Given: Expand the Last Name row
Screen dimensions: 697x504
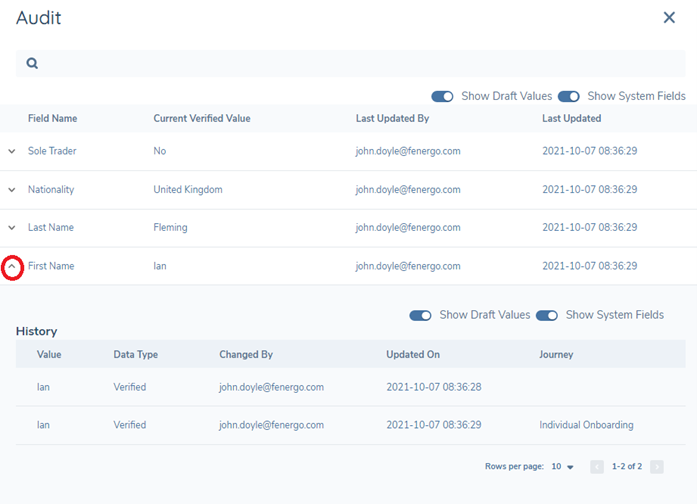Looking at the screenshot, I should pos(12,228).
